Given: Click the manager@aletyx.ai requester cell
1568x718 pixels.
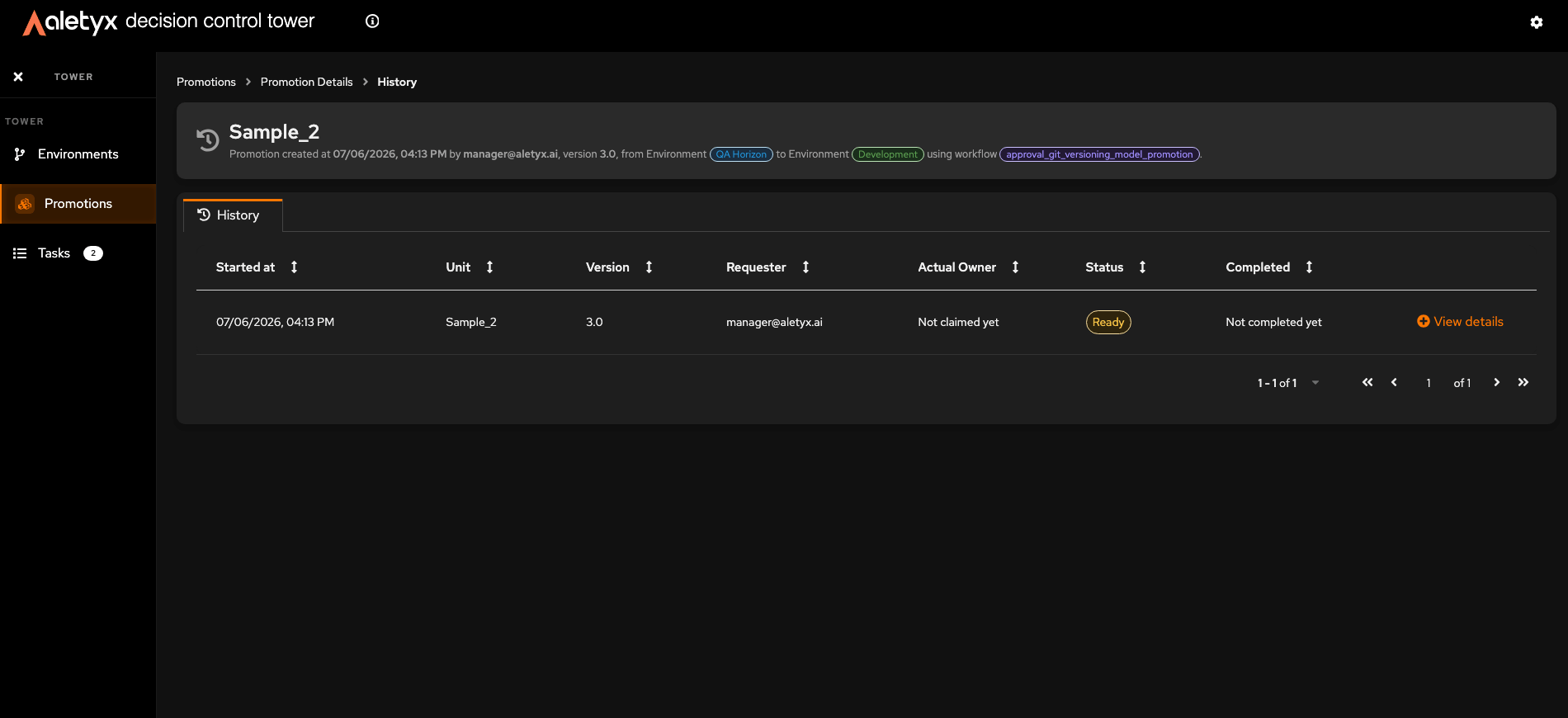Looking at the screenshot, I should (774, 322).
